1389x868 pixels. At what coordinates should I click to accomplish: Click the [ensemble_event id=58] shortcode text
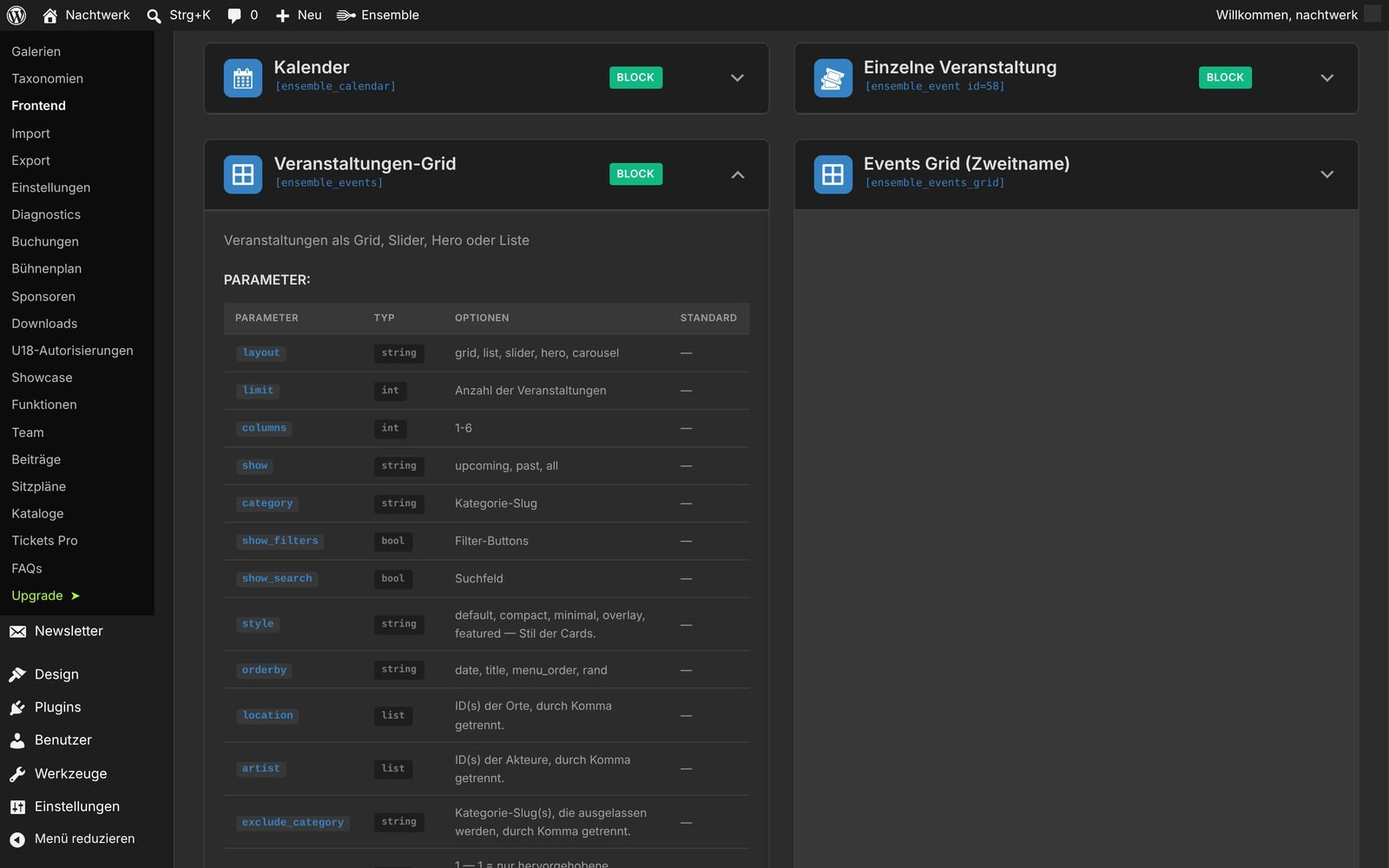pos(935,87)
